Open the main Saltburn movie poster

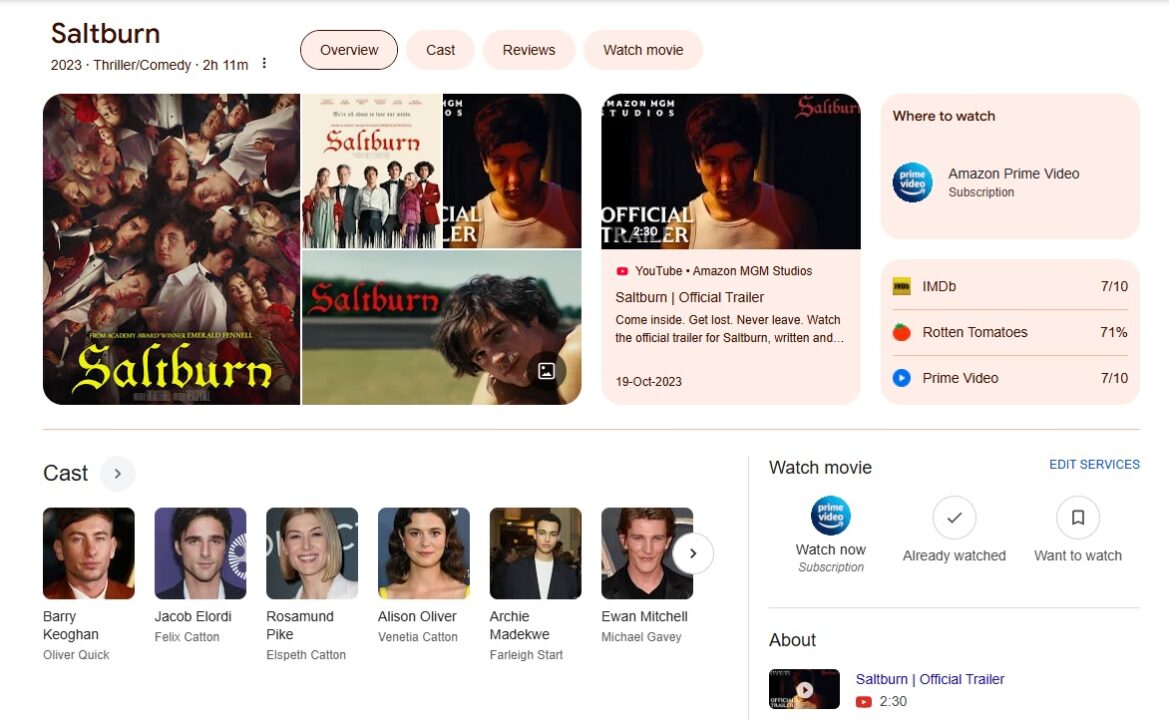pyautogui.click(x=171, y=249)
